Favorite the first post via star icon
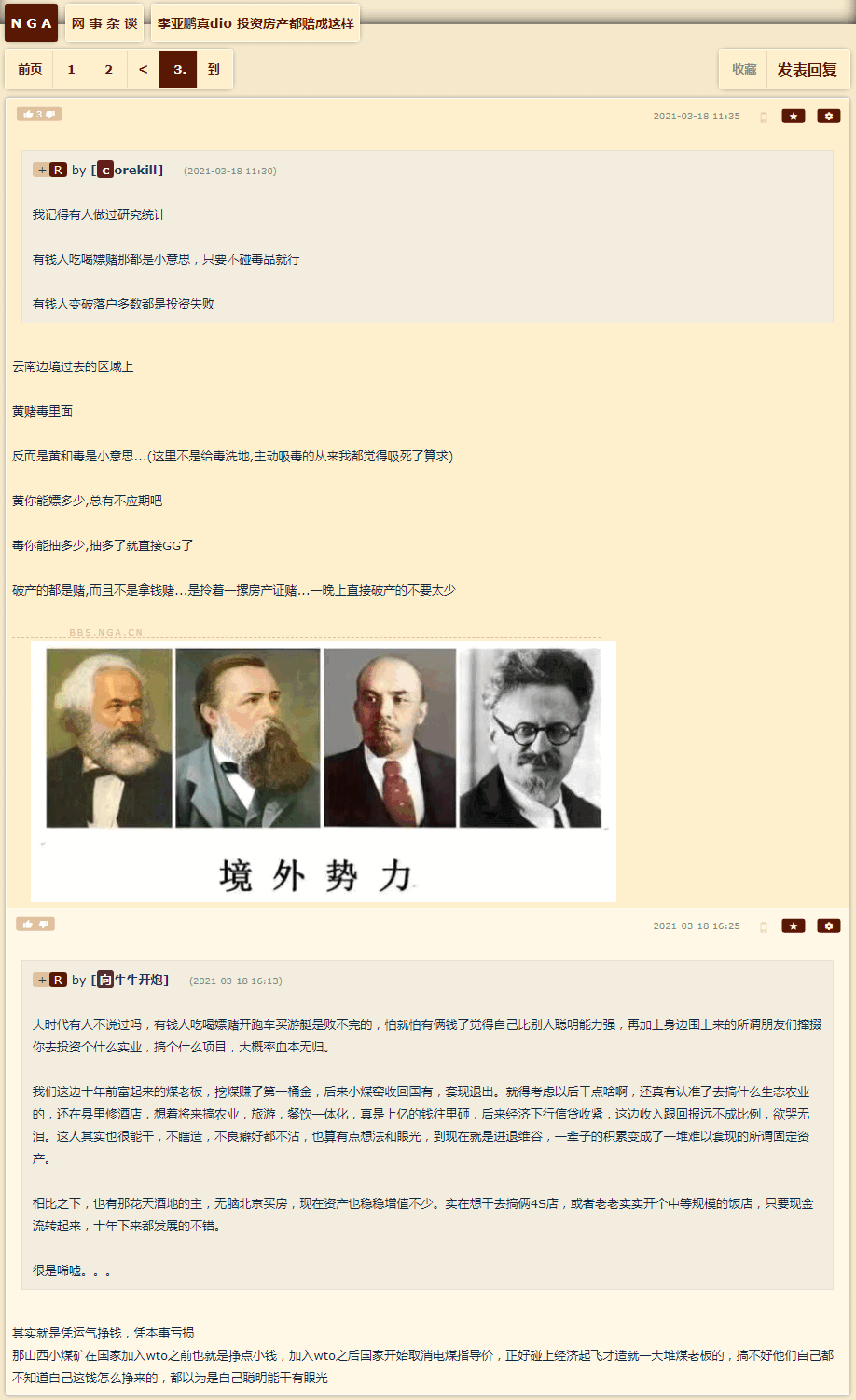 [794, 117]
